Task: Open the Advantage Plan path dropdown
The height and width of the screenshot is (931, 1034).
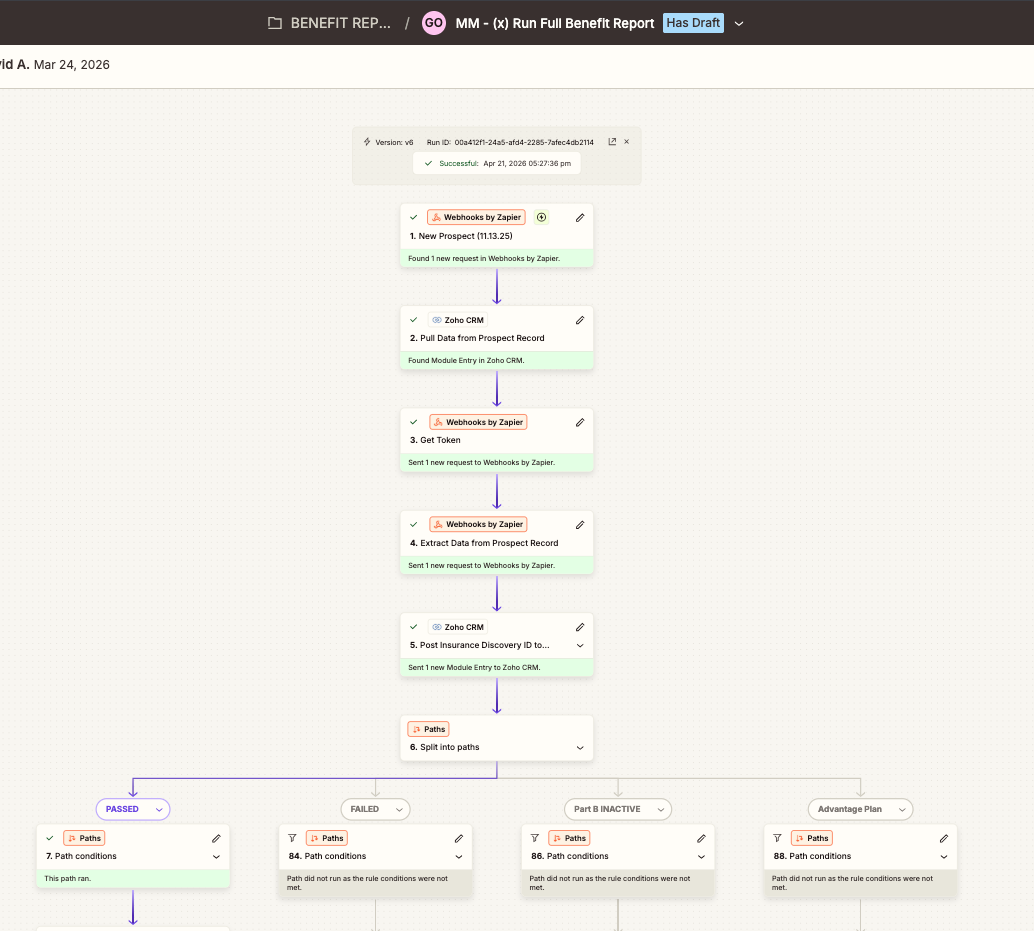Action: click(x=901, y=809)
